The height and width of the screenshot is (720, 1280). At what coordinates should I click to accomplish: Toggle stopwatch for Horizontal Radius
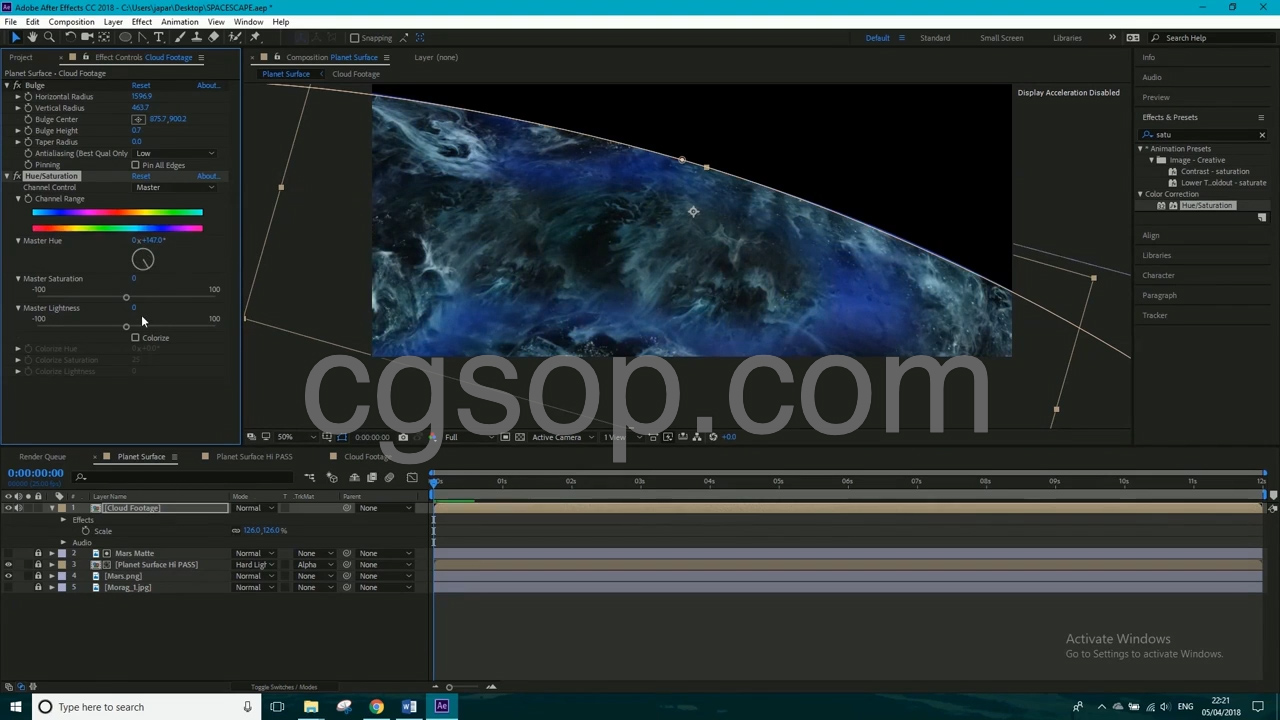28,97
